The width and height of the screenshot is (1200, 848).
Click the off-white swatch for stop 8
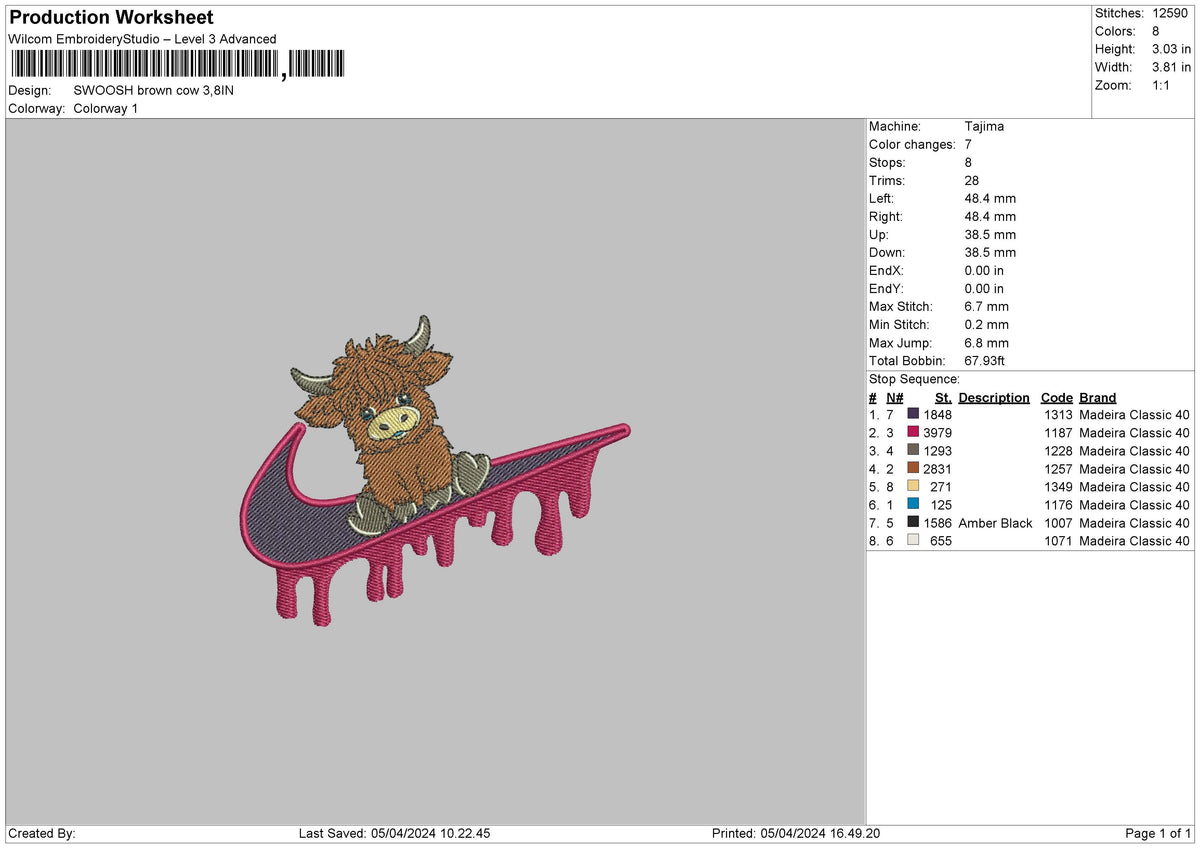(913, 541)
